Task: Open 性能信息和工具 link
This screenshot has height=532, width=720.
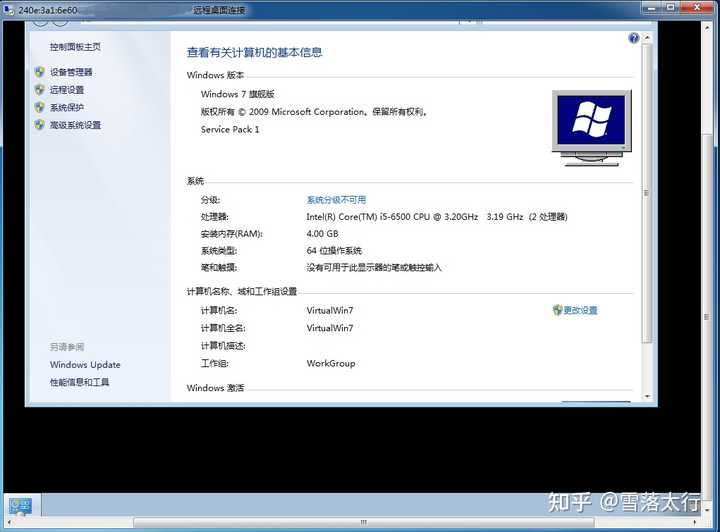Action: click(79, 382)
